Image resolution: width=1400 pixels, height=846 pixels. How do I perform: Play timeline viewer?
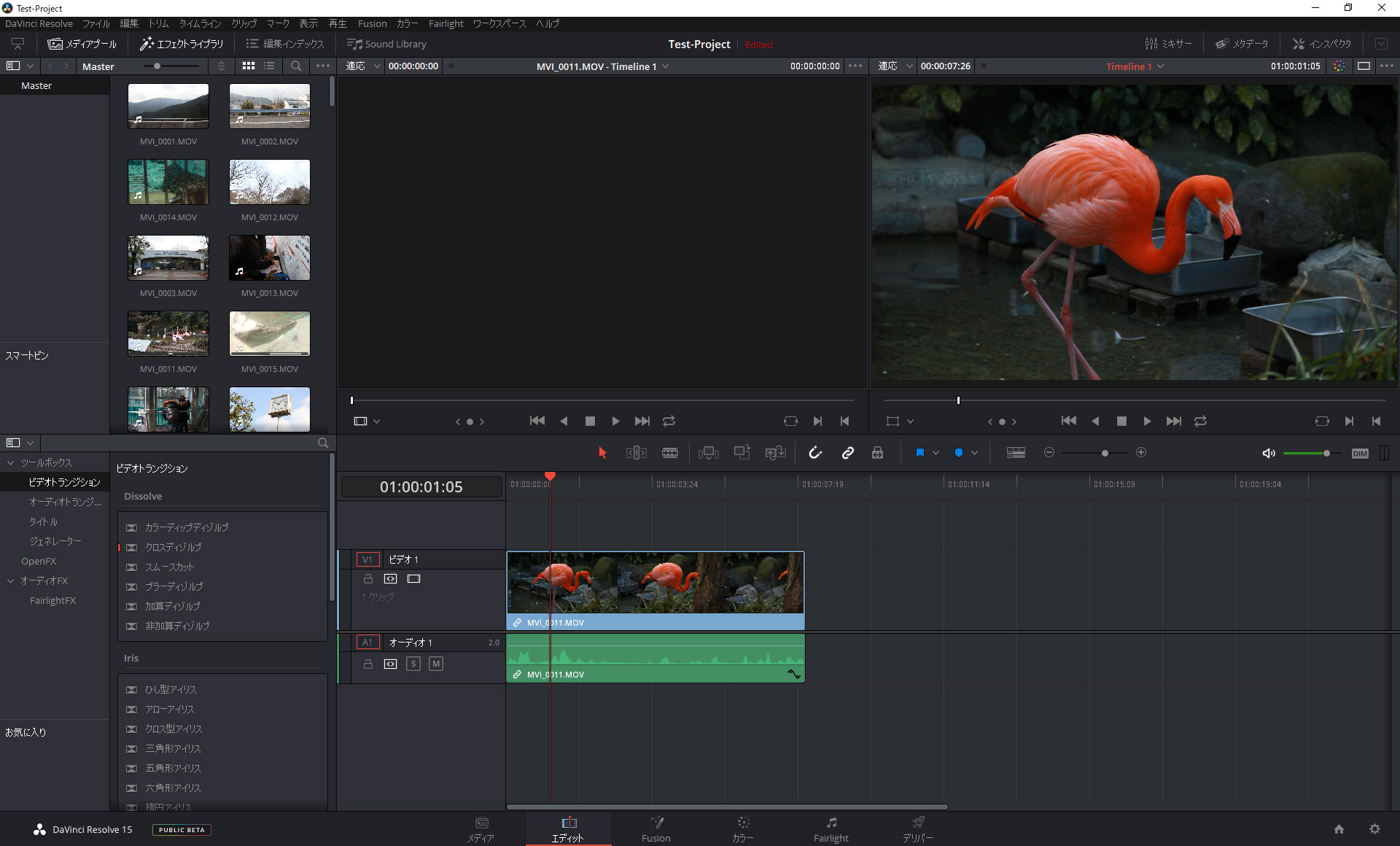pos(1147,421)
